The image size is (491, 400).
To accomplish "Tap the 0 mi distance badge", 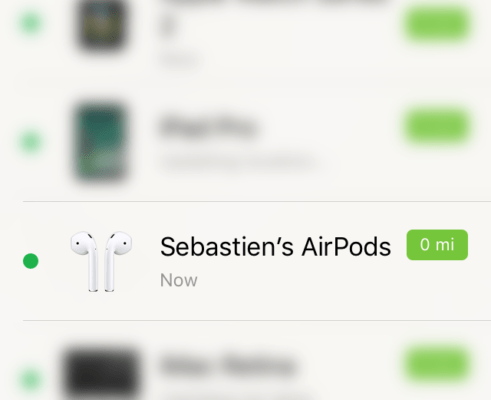I will pyautogui.click(x=437, y=245).
